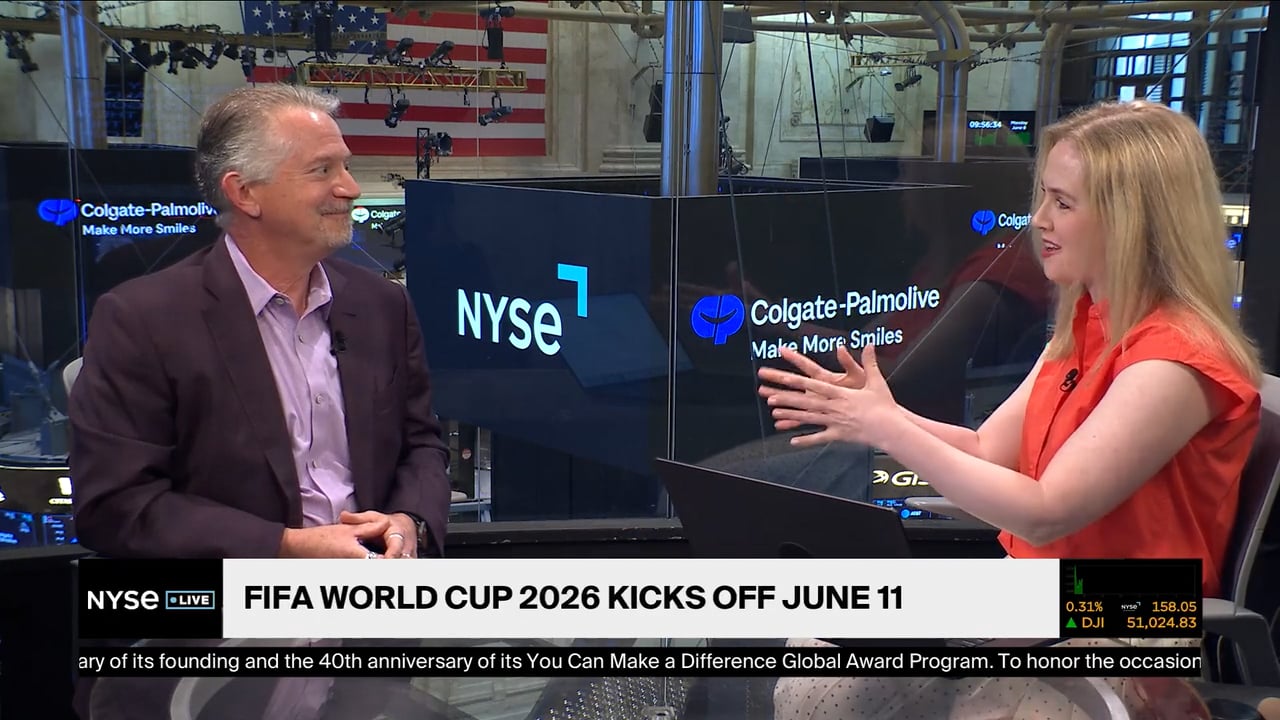Click the NYSE logo in the lower-third banner

click(123, 600)
